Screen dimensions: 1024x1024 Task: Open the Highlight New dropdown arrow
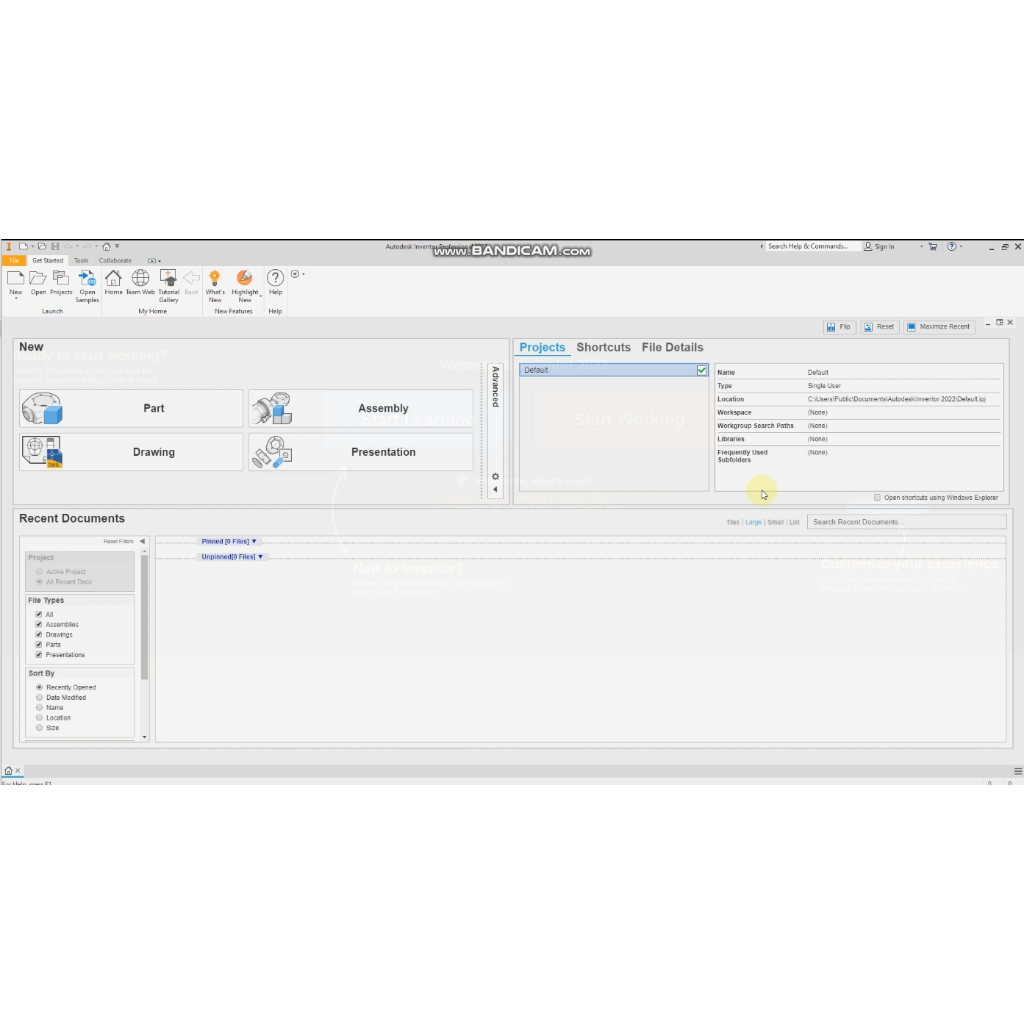261,296
